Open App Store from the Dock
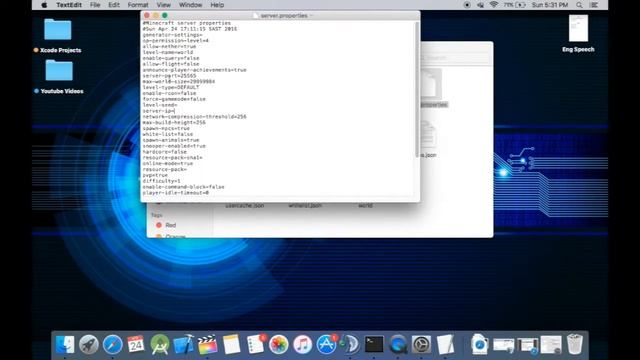This screenshot has height=360, width=640. pos(326,345)
